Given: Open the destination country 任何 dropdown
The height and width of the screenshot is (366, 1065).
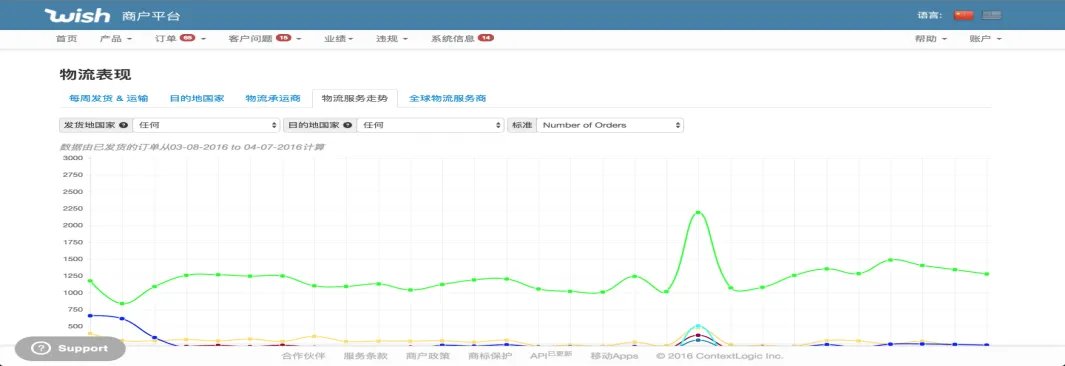Looking at the screenshot, I should 430,126.
